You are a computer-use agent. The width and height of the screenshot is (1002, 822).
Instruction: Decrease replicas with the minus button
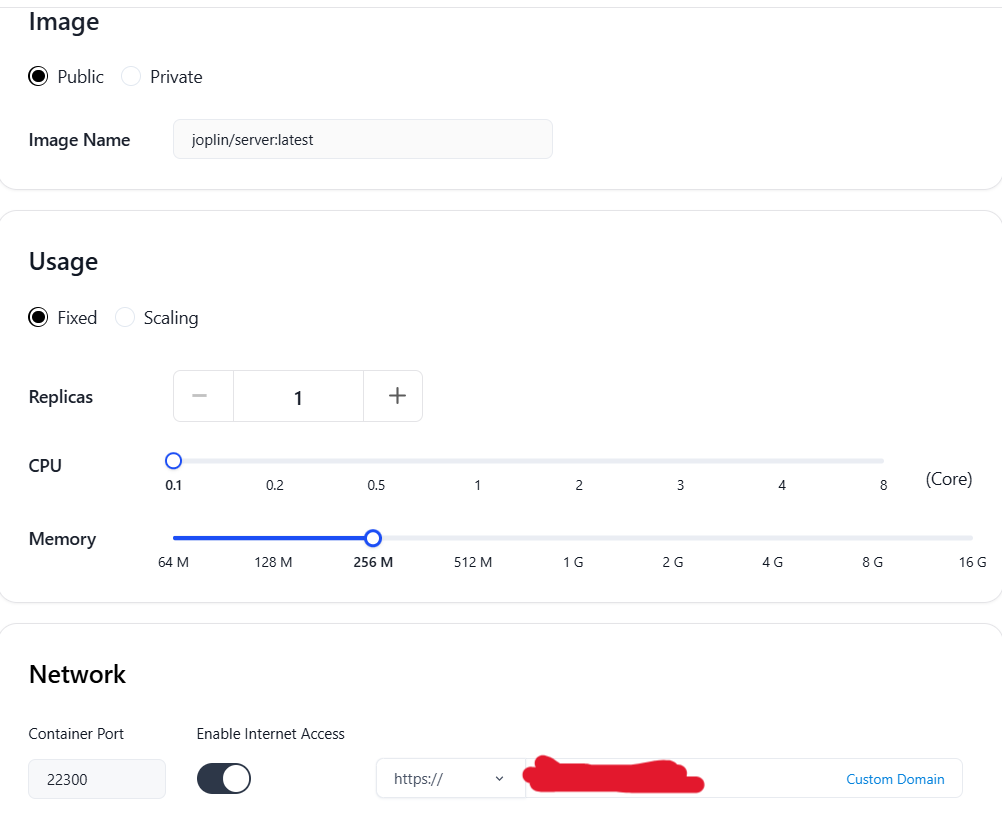203,396
